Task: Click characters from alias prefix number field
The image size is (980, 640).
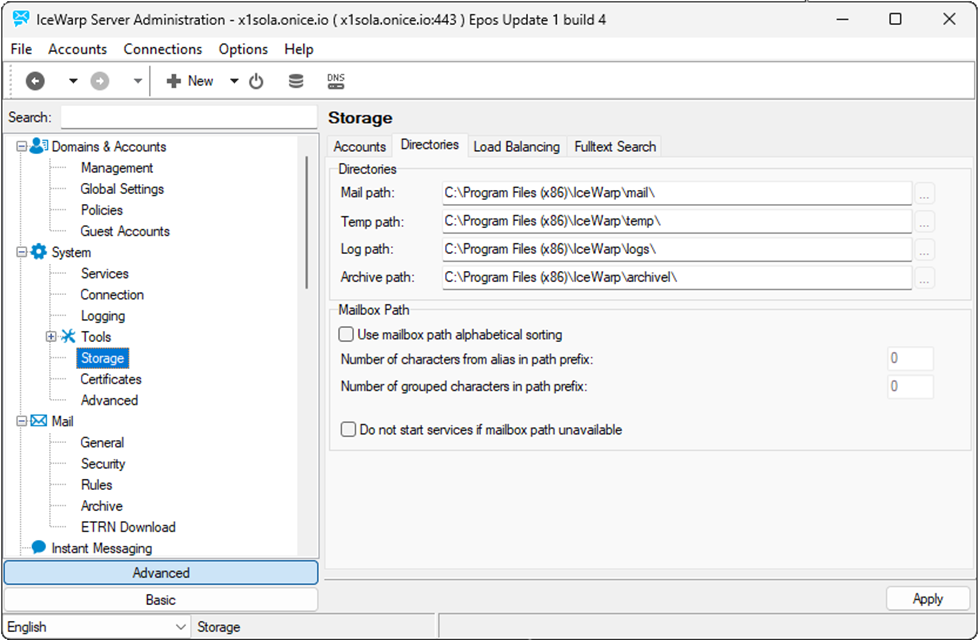Action: 911,358
